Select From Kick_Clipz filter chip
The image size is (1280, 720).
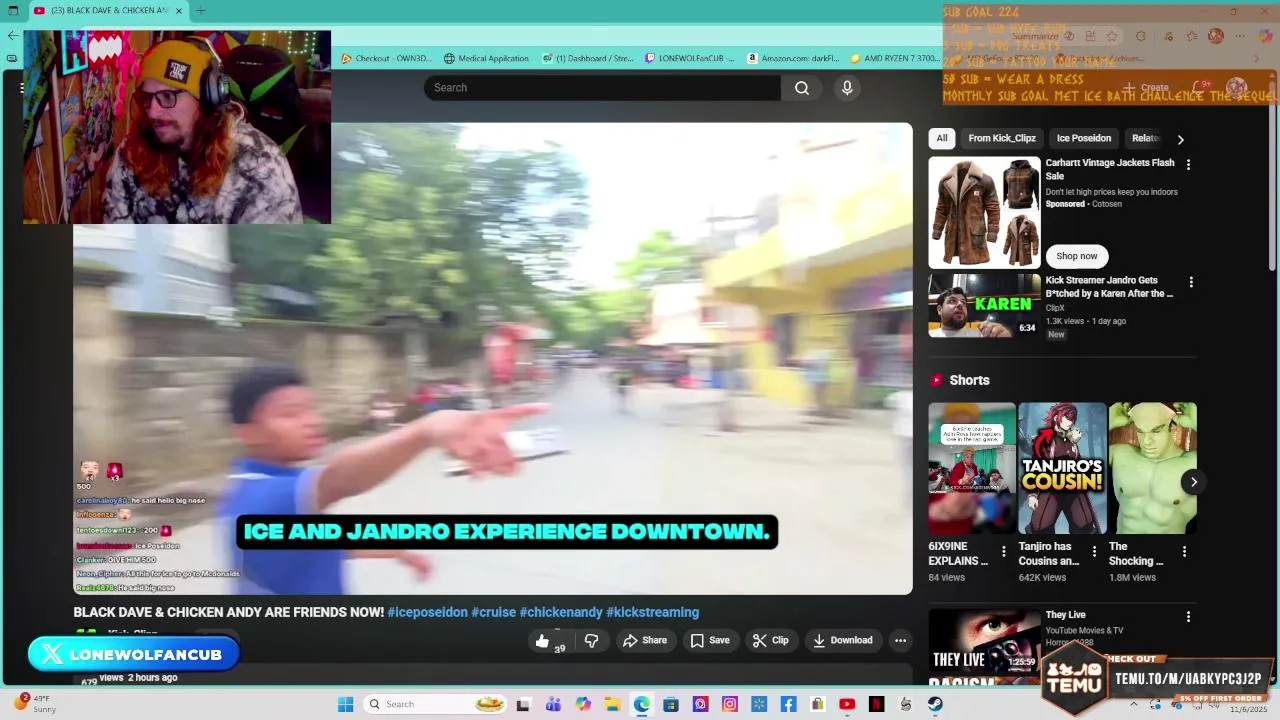1002,138
